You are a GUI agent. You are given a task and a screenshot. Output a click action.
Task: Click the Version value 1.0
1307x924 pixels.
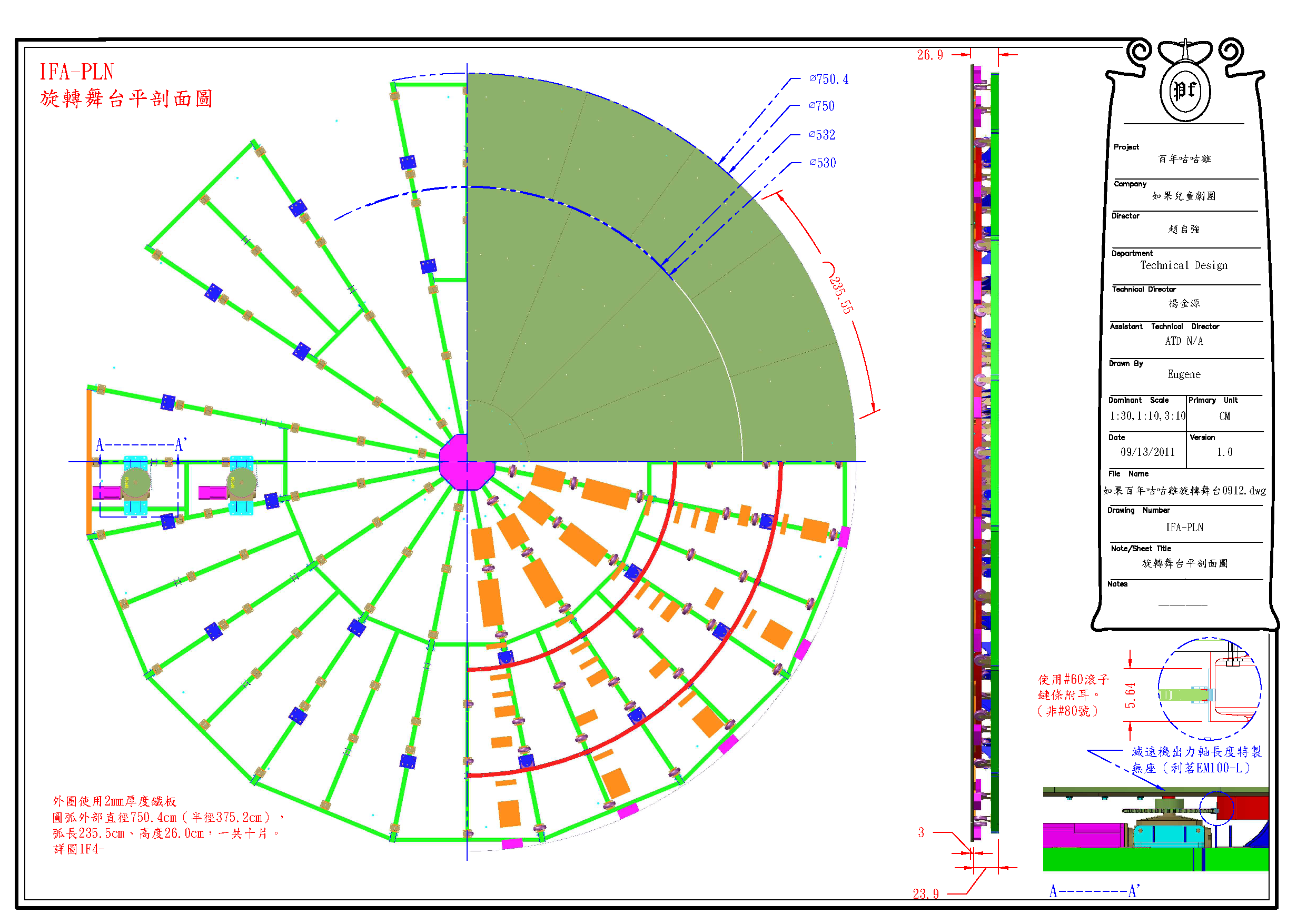tap(1224, 453)
